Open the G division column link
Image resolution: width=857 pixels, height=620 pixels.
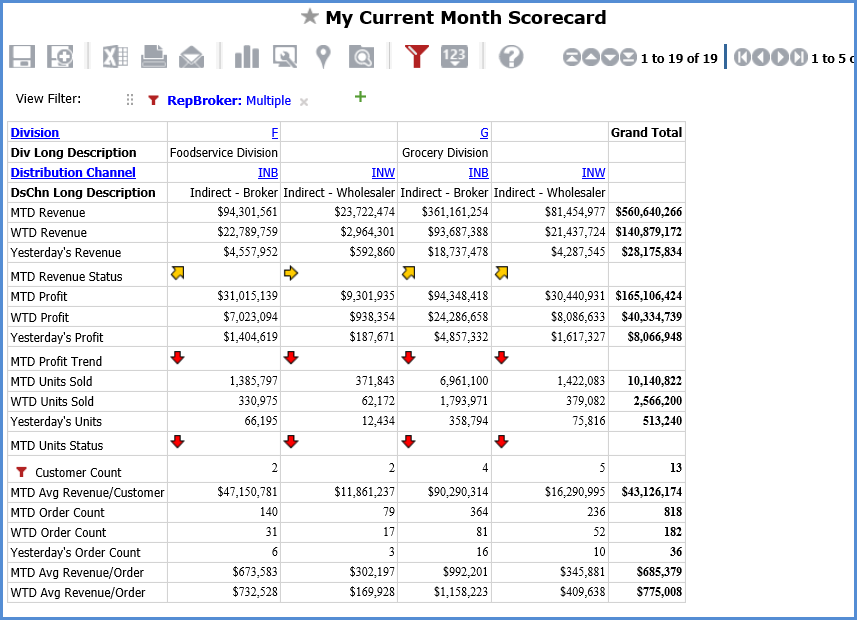(484, 133)
